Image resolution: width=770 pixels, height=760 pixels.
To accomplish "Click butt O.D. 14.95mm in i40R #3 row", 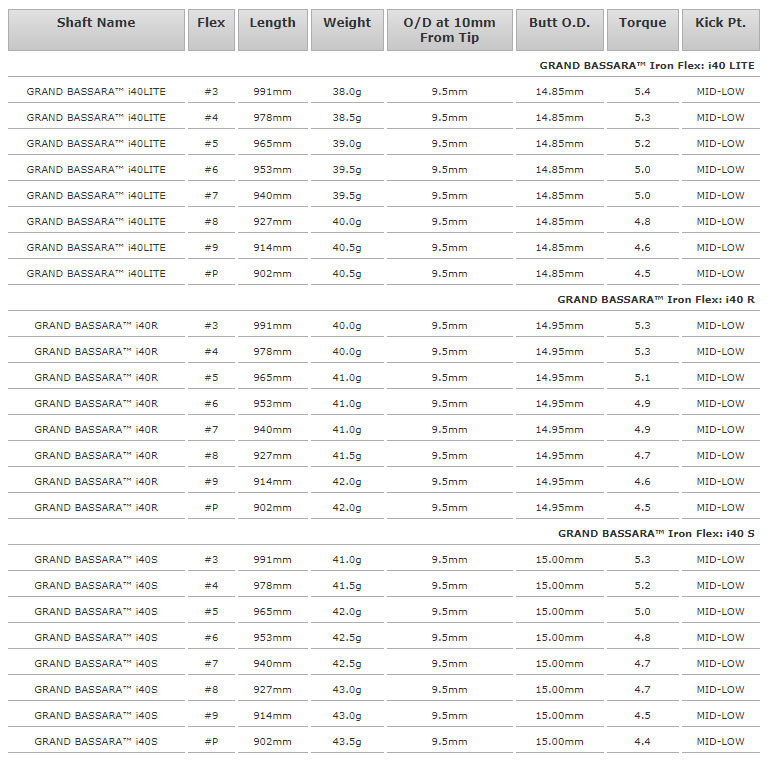I will (x=559, y=326).
